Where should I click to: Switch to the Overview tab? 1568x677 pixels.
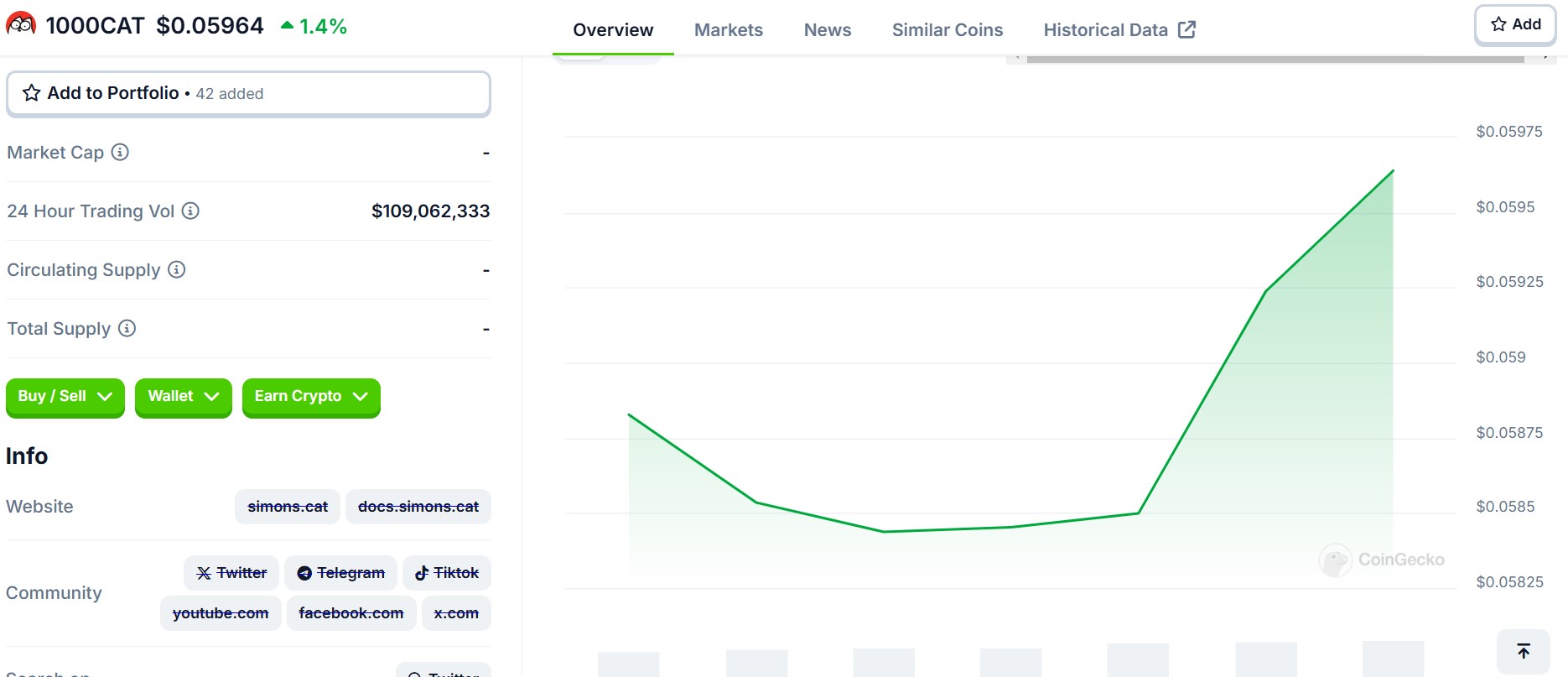click(613, 29)
